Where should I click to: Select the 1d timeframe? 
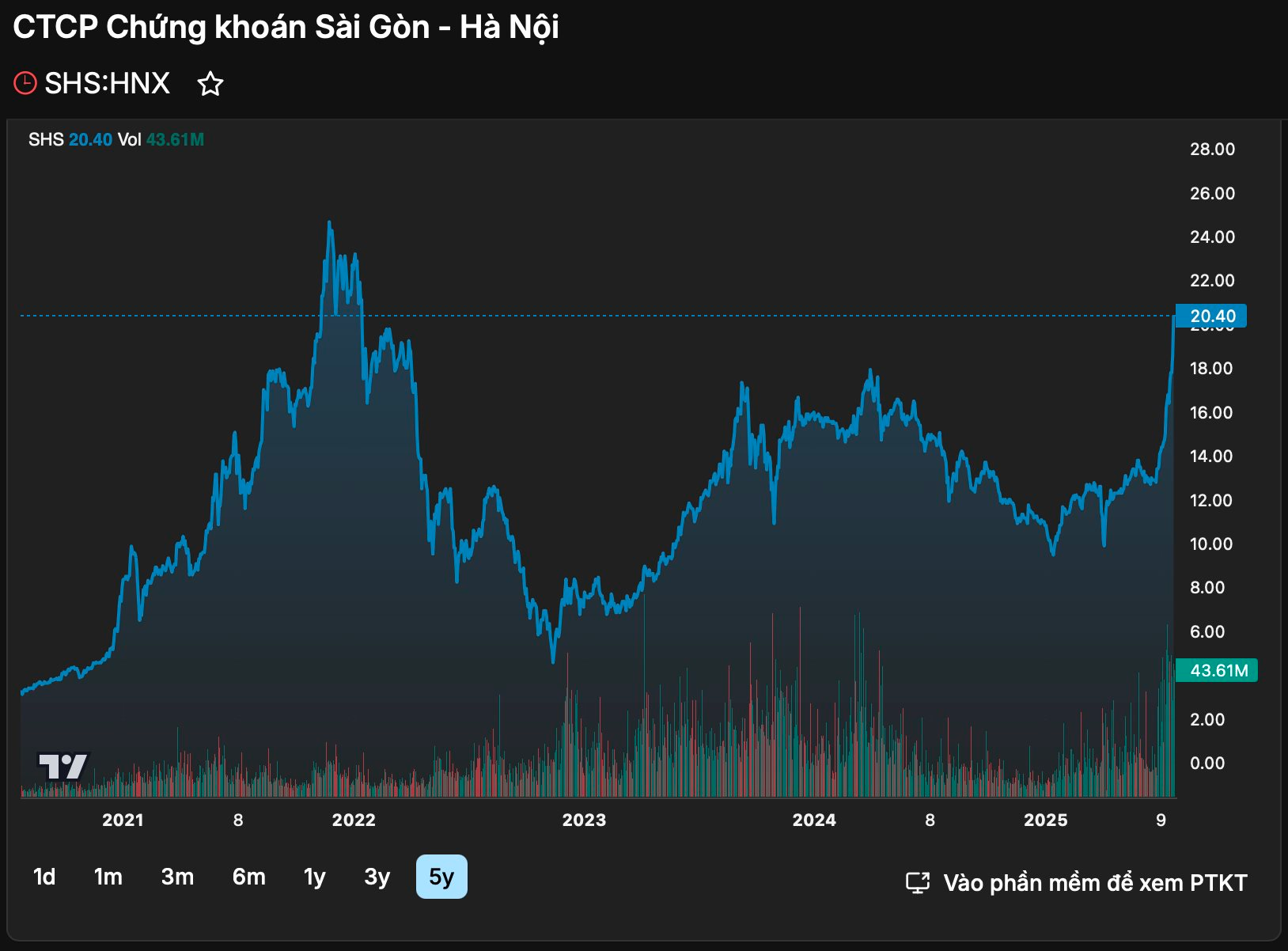click(44, 877)
